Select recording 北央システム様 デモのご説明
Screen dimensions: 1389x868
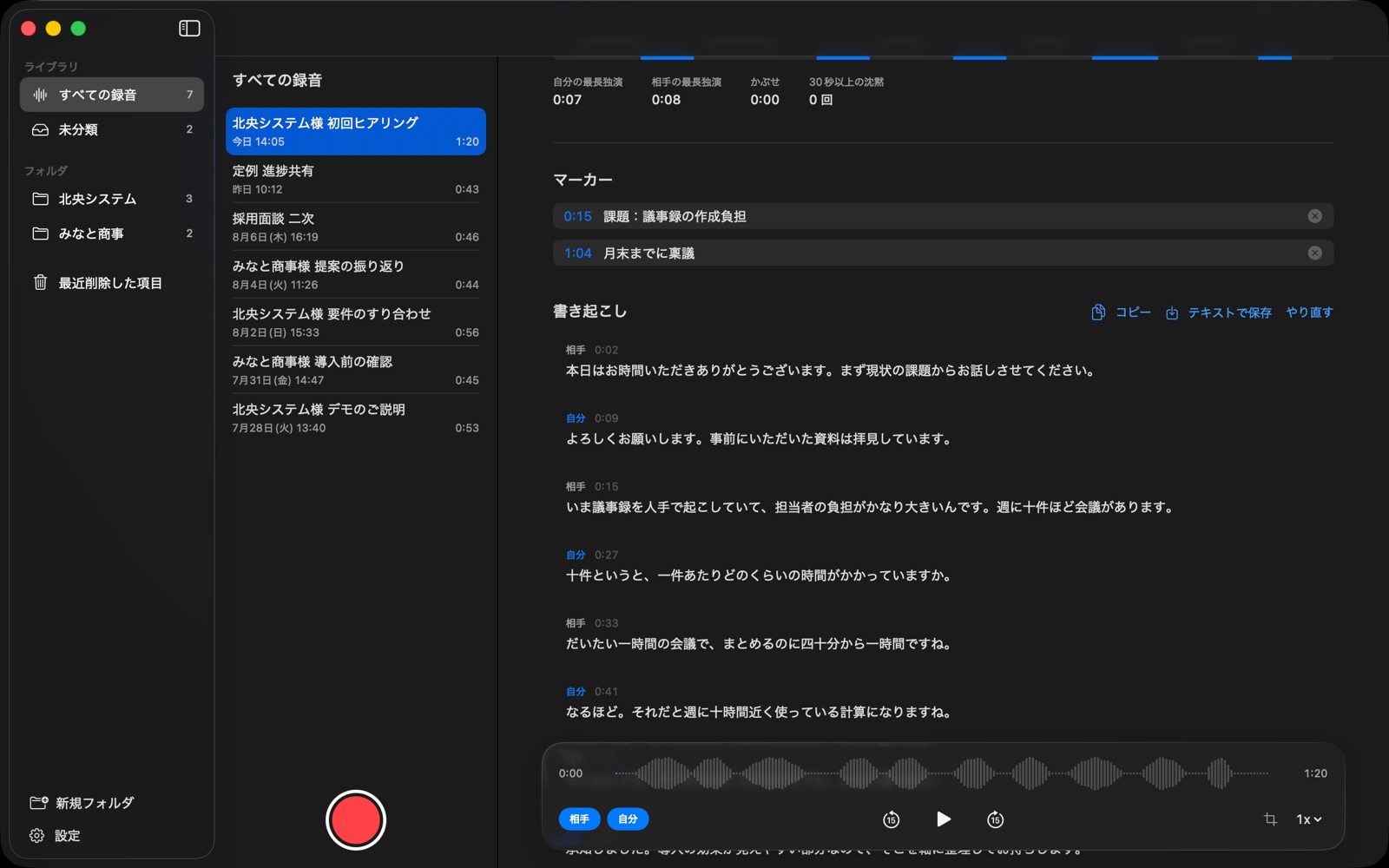click(356, 418)
